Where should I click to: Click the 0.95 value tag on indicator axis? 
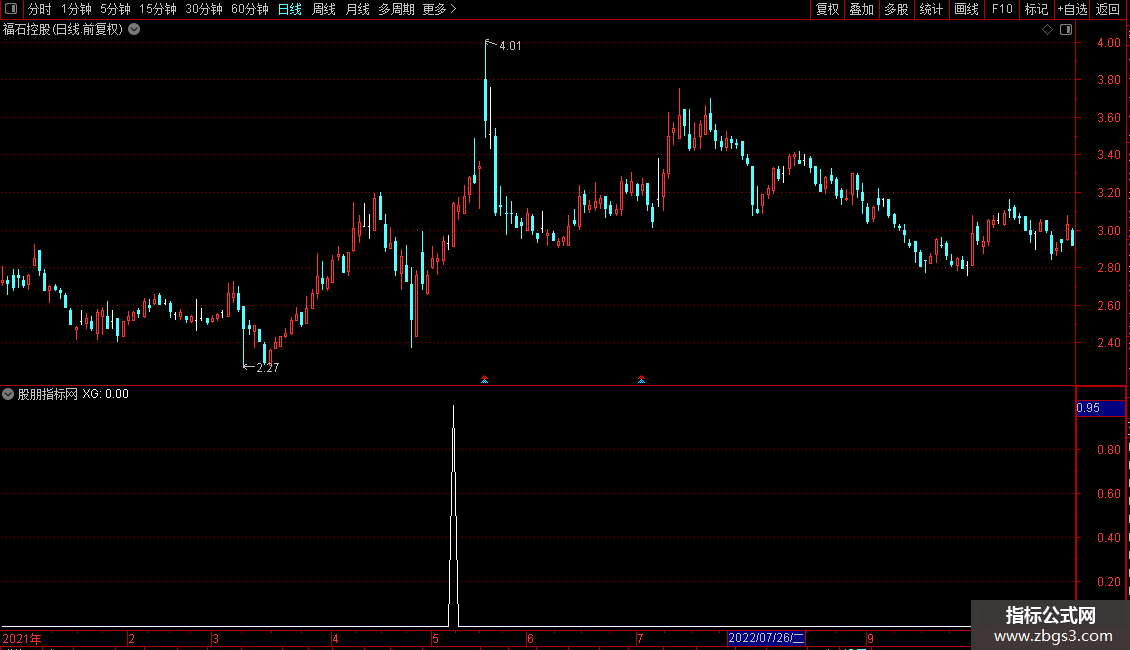click(x=1100, y=408)
